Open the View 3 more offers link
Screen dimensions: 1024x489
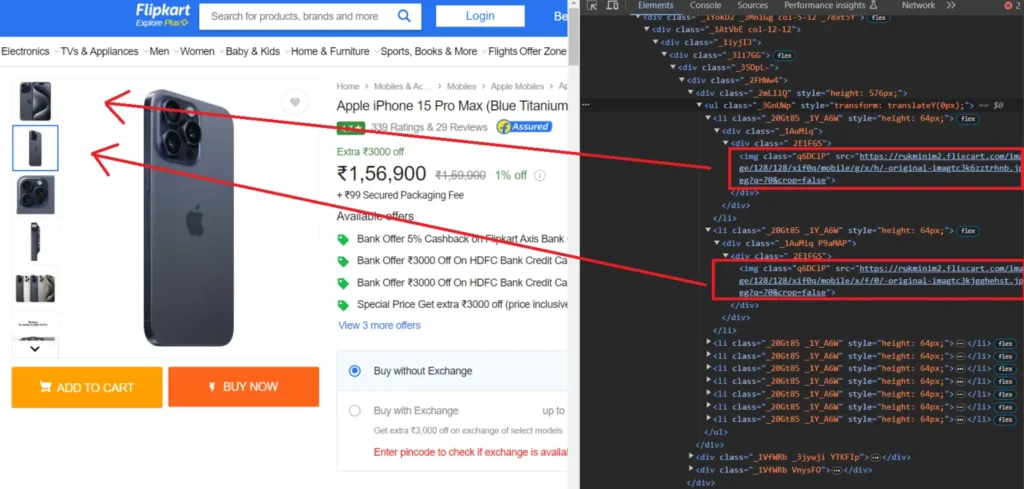click(379, 325)
